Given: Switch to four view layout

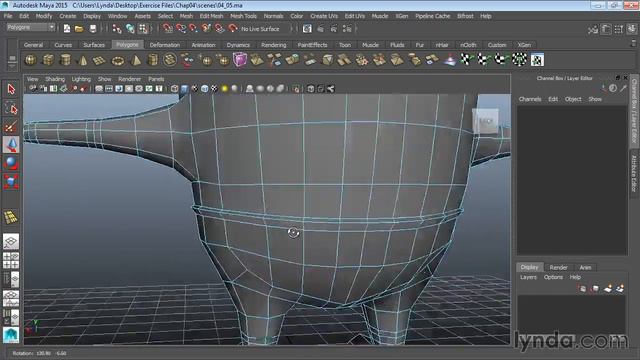Looking at the screenshot, I should click(x=11, y=260).
